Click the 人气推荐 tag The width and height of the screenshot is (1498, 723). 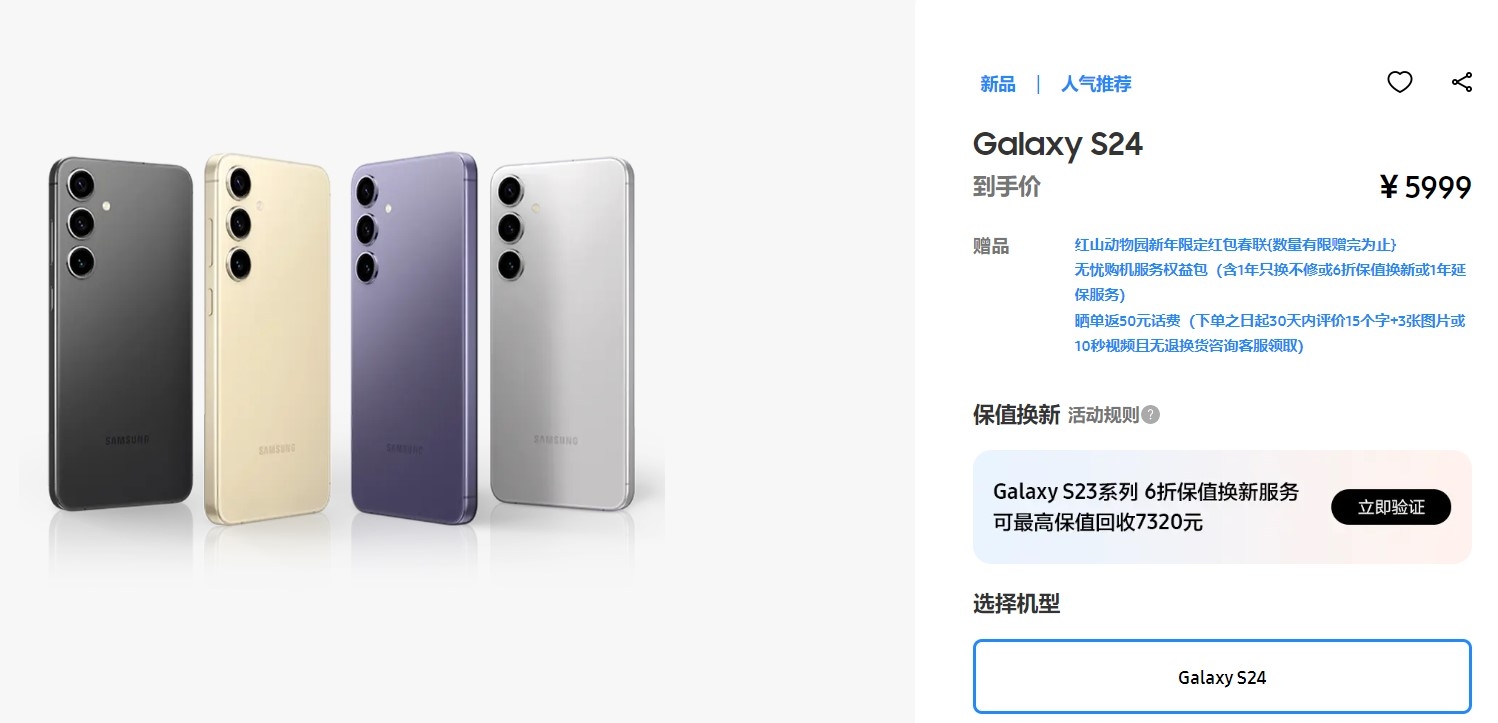(x=1096, y=84)
